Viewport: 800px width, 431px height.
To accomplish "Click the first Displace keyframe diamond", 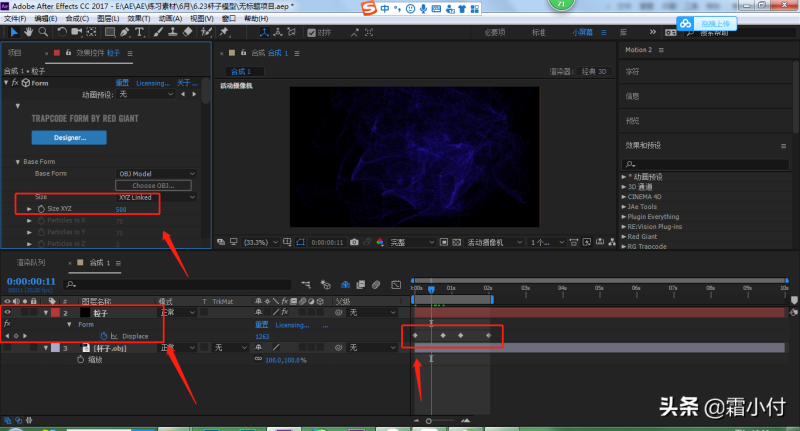I will pos(415,335).
